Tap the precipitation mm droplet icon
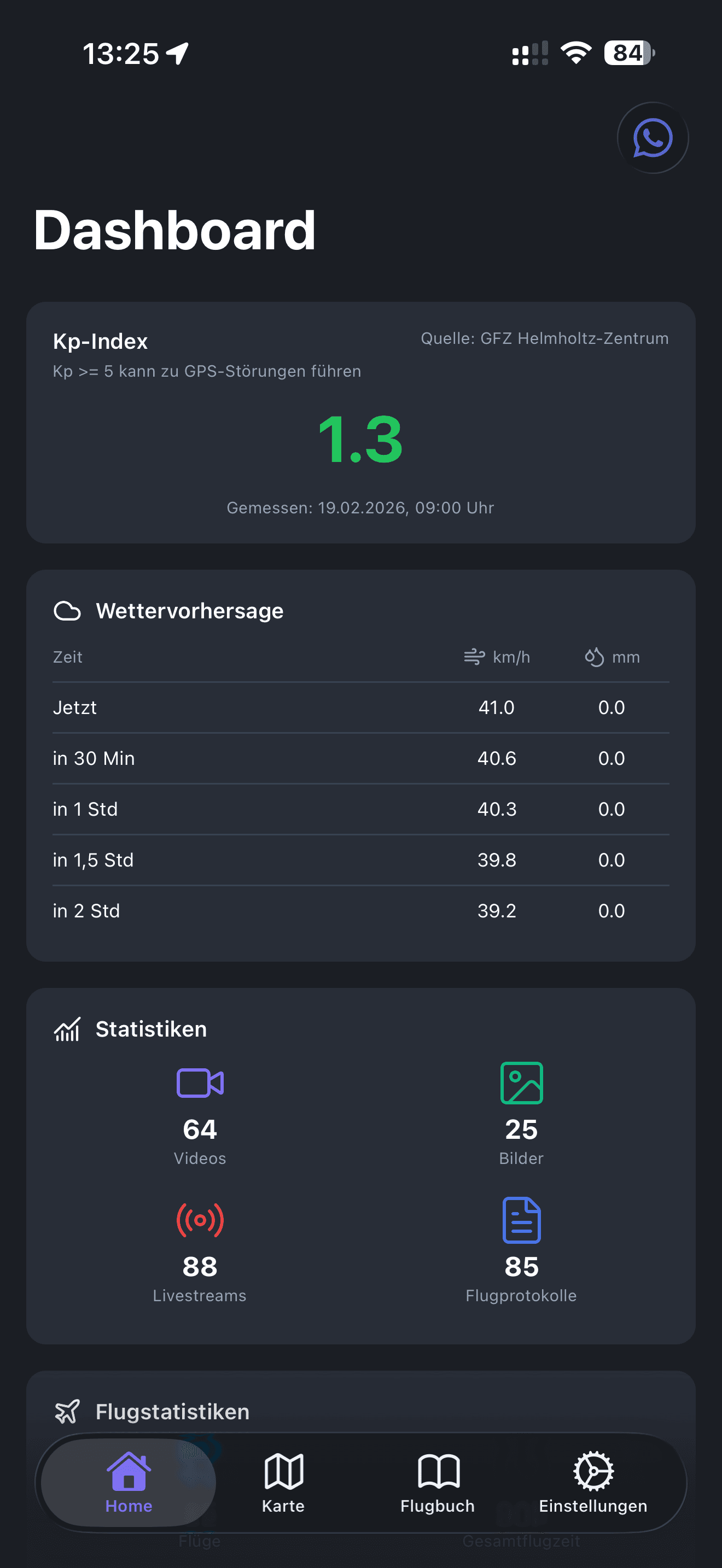The width and height of the screenshot is (722, 1568). [594, 657]
